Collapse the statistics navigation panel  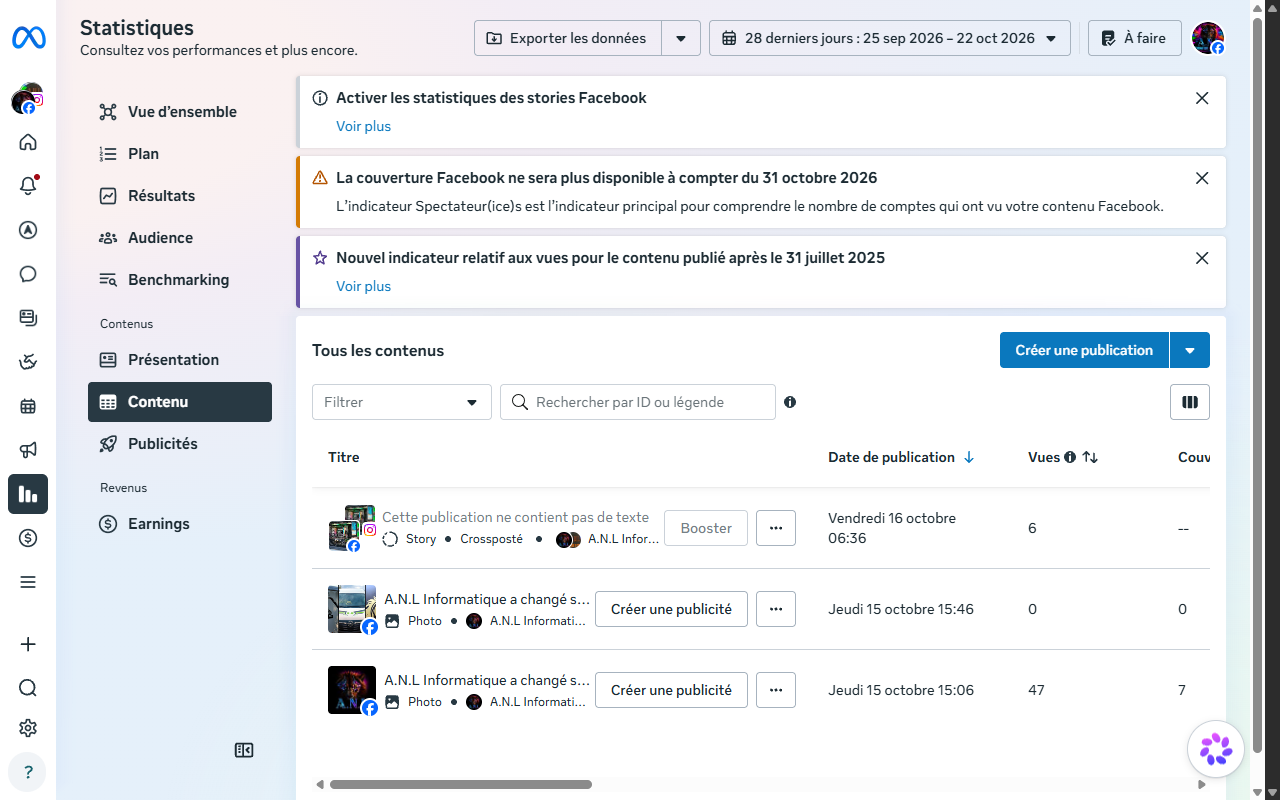tap(244, 750)
